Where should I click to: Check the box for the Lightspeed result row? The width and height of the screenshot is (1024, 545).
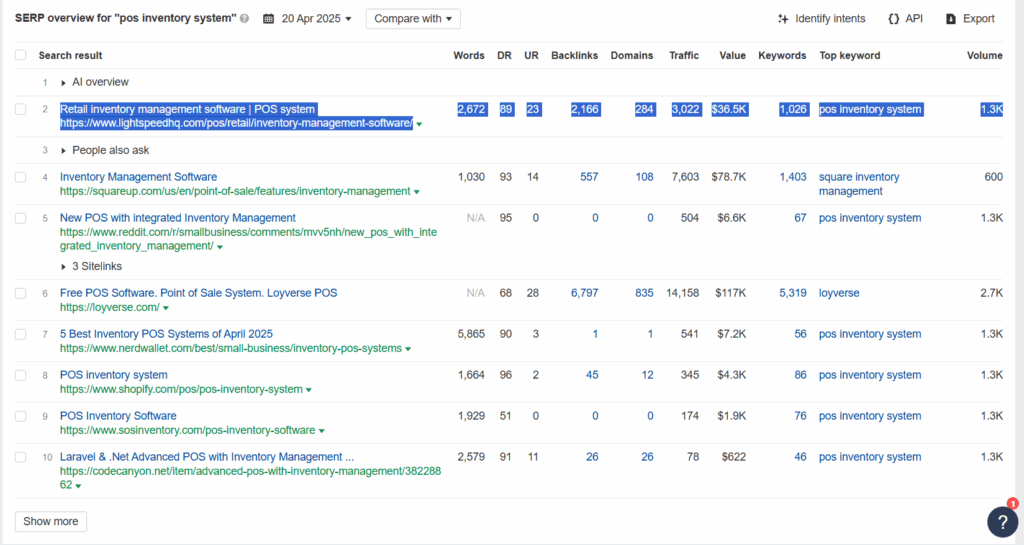(x=21, y=110)
